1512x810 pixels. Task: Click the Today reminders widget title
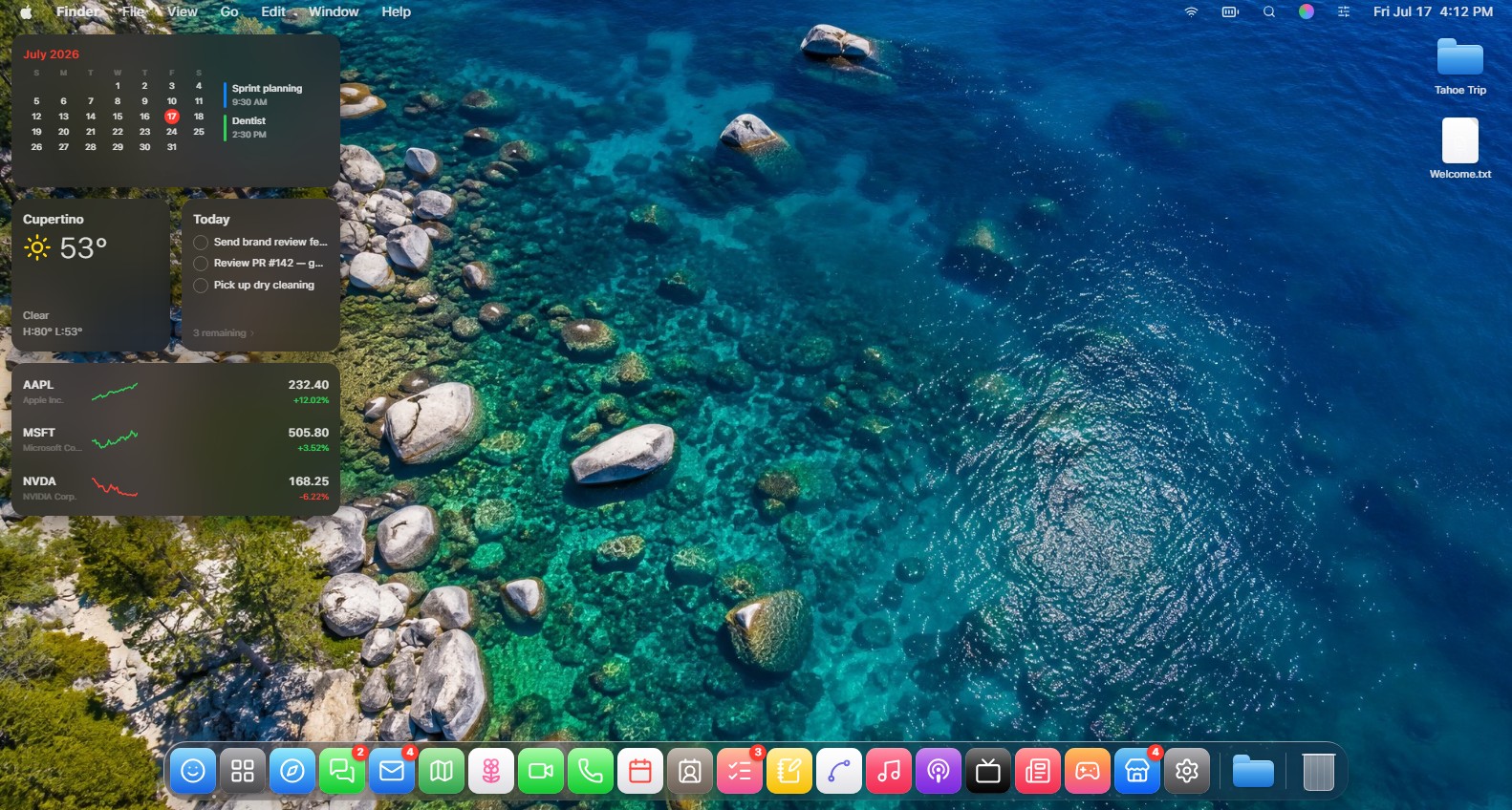coord(211,219)
